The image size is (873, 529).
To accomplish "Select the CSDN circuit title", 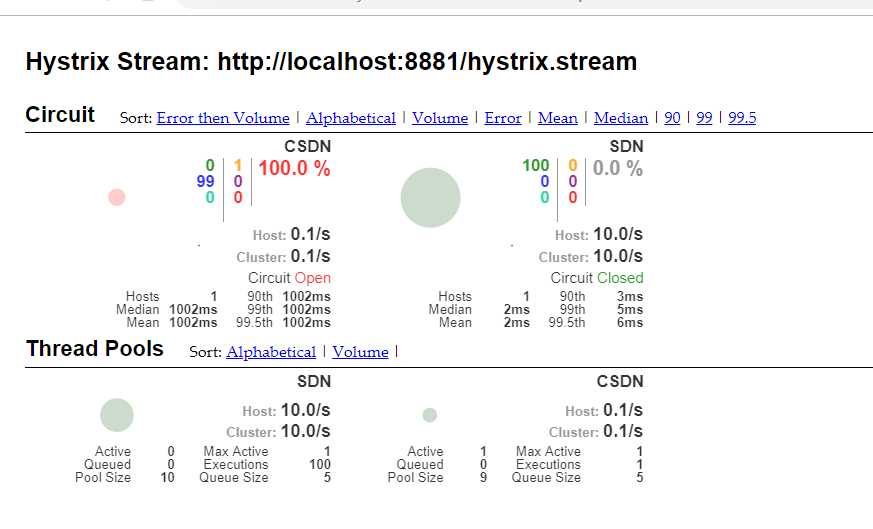I will [x=307, y=146].
